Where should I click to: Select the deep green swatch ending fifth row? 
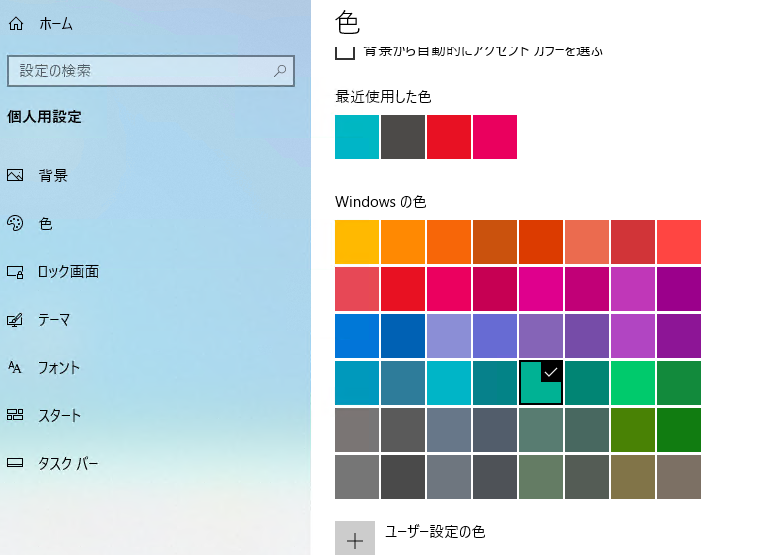click(x=679, y=430)
